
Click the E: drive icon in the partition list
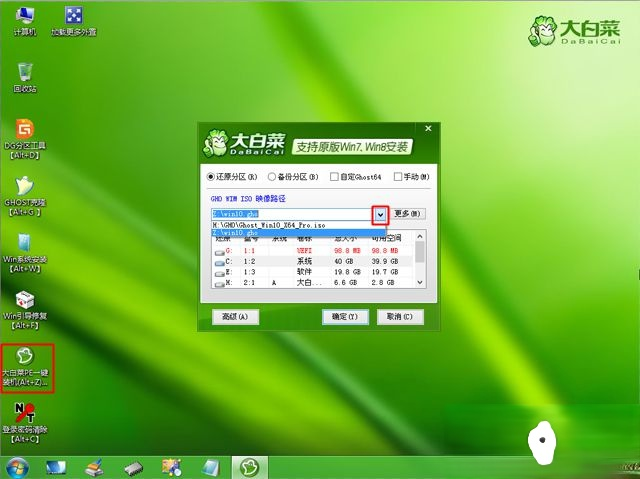point(220,273)
